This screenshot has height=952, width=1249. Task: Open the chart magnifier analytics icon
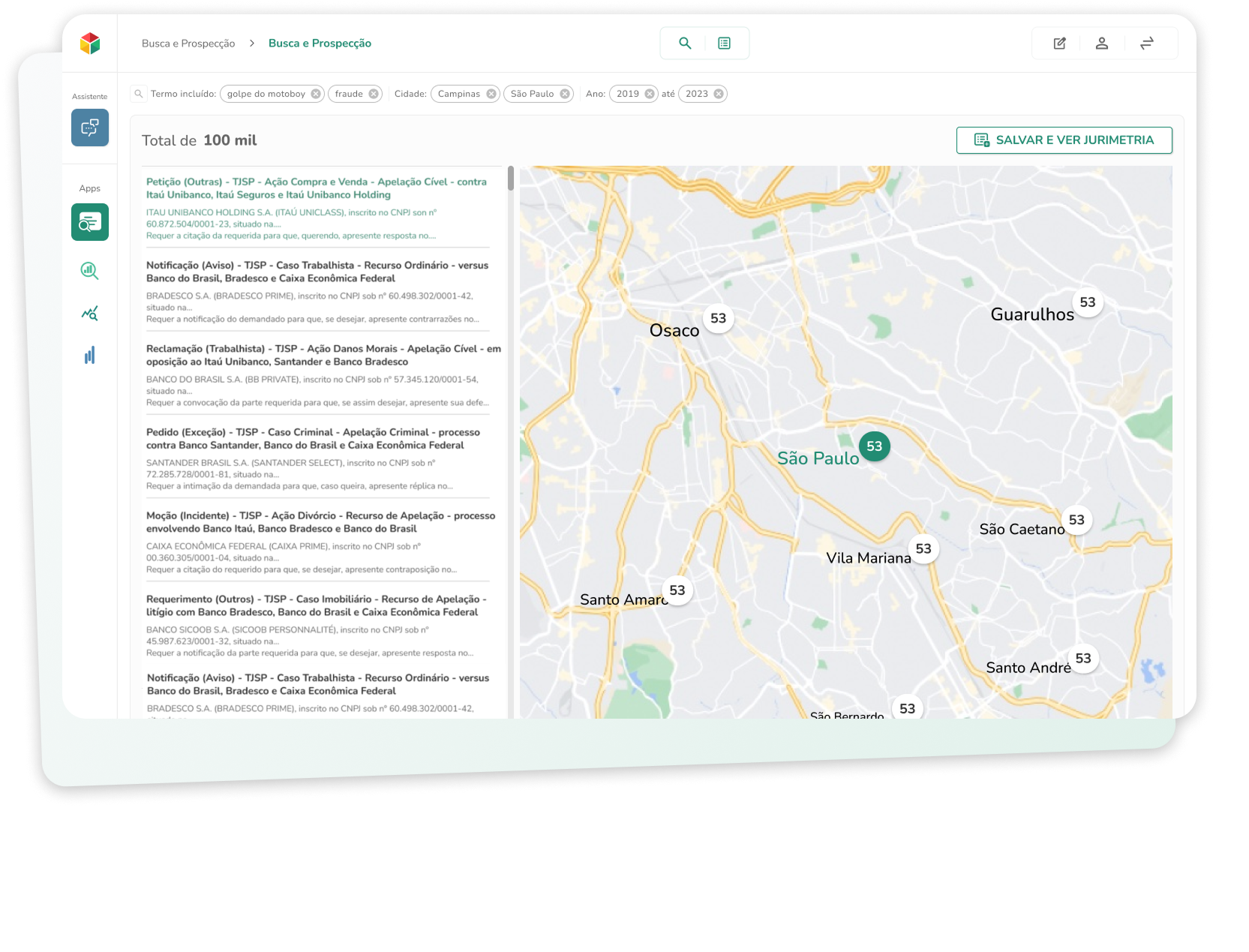tap(90, 271)
